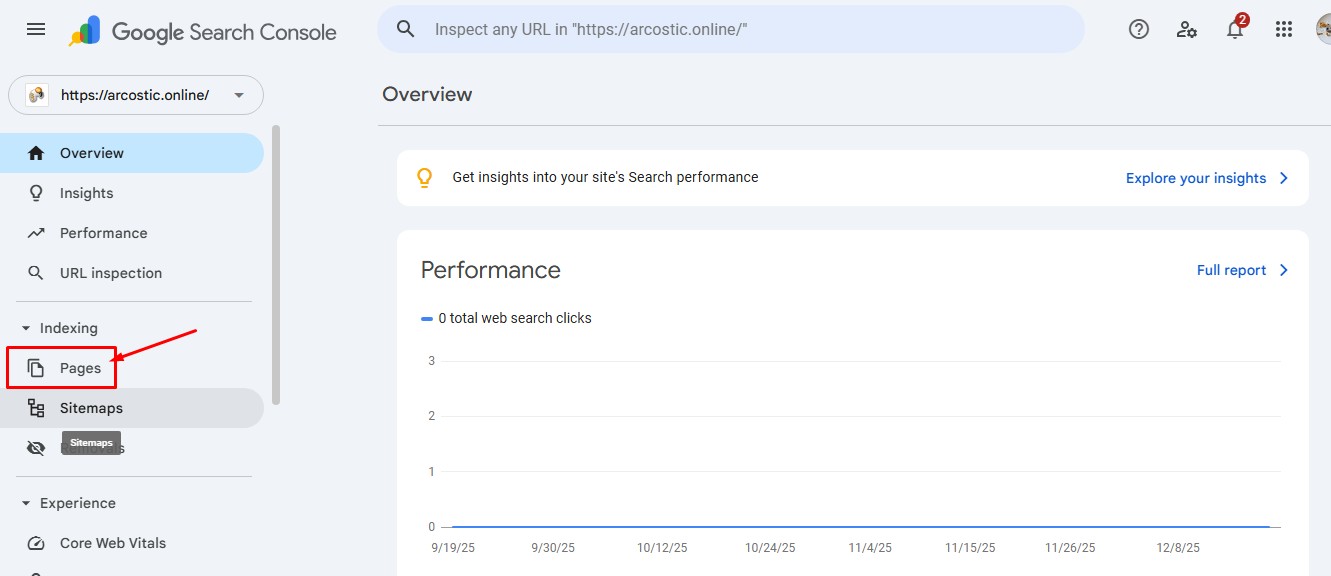Click the Full report link
This screenshot has height=576, width=1331.
coord(1242,270)
